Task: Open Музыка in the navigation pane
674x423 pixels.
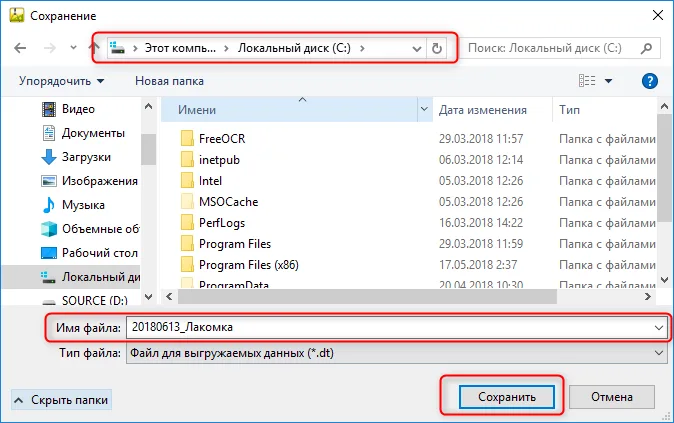Action: pyautogui.click(x=73, y=205)
